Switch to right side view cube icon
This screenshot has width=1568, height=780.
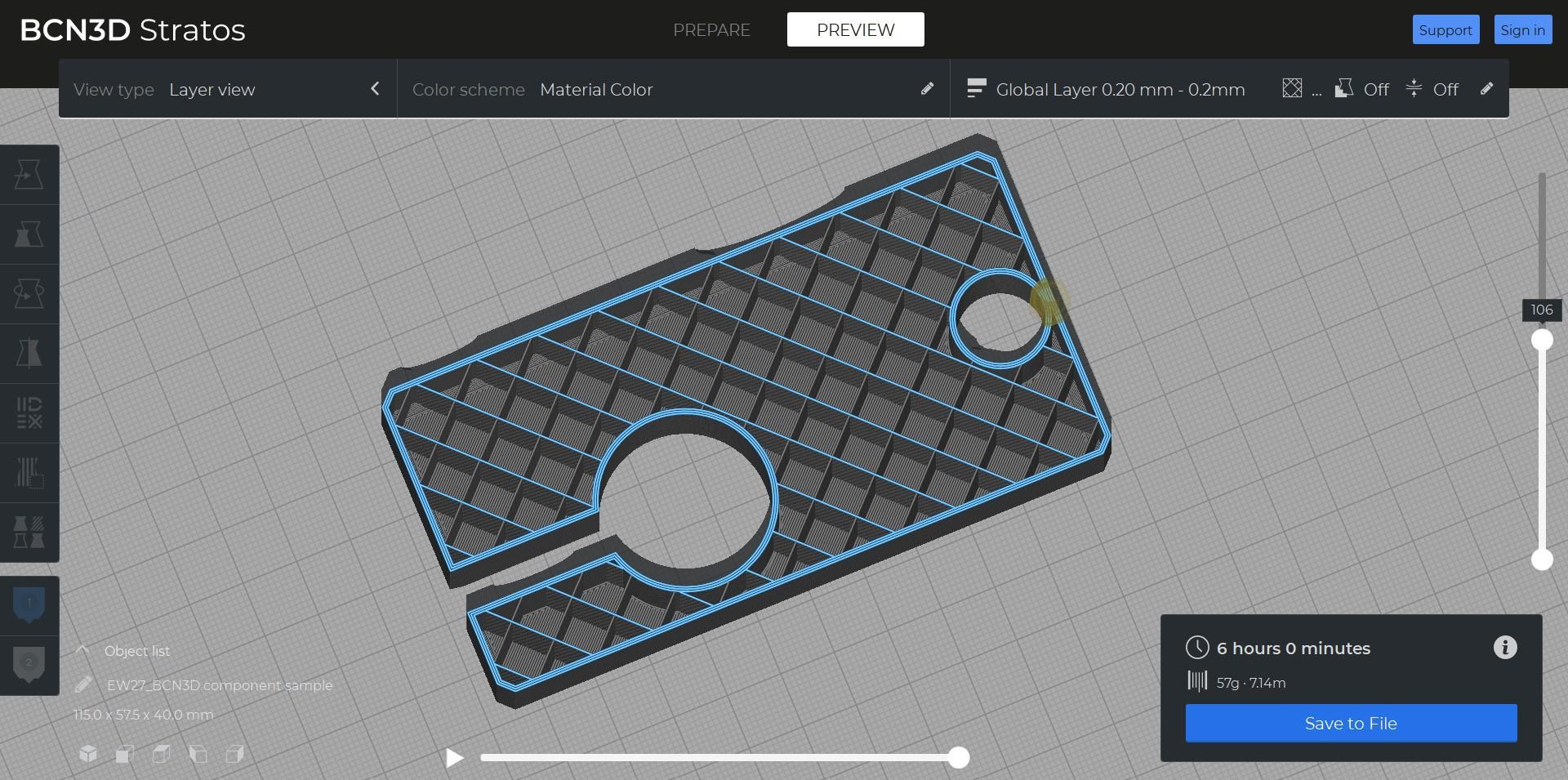click(235, 754)
